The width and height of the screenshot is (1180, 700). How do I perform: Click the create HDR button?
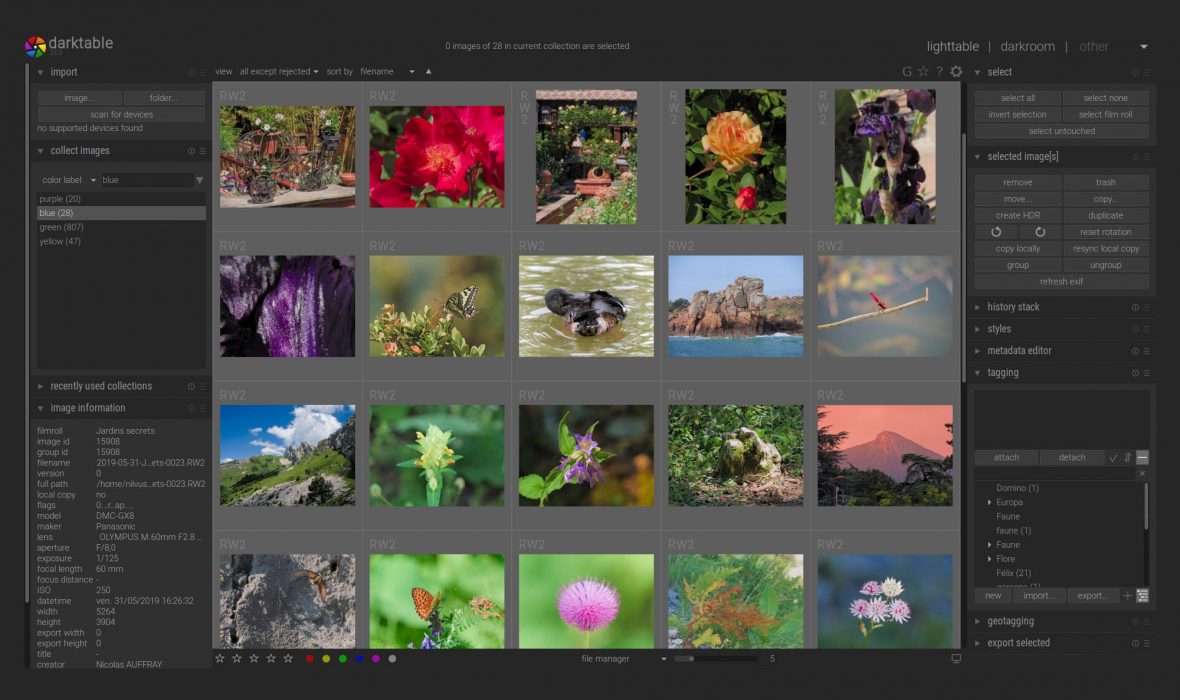[x=1017, y=216]
